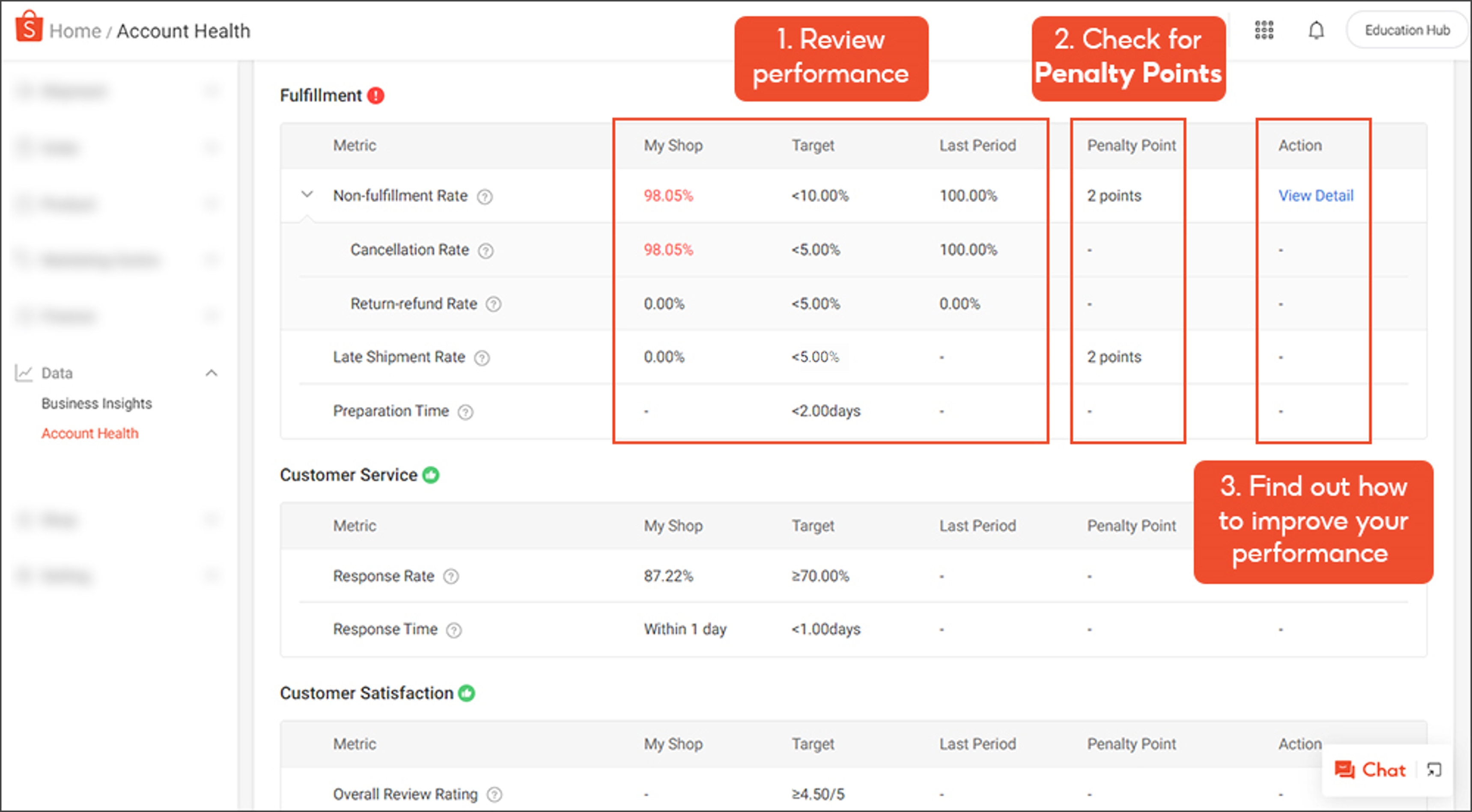Click the red 98.05% Cancellation Rate value
This screenshot has height=812, width=1472.
668,250
